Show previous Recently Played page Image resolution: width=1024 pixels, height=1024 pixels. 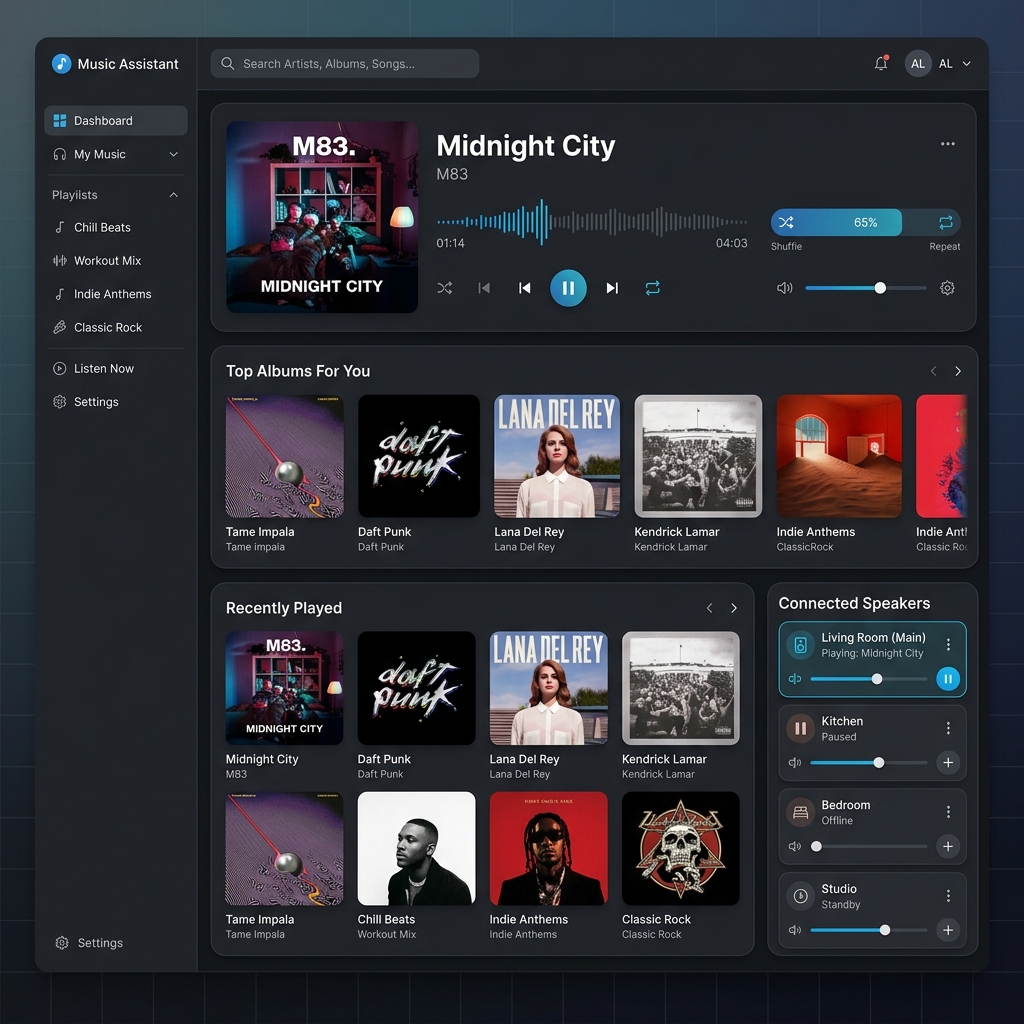709,608
